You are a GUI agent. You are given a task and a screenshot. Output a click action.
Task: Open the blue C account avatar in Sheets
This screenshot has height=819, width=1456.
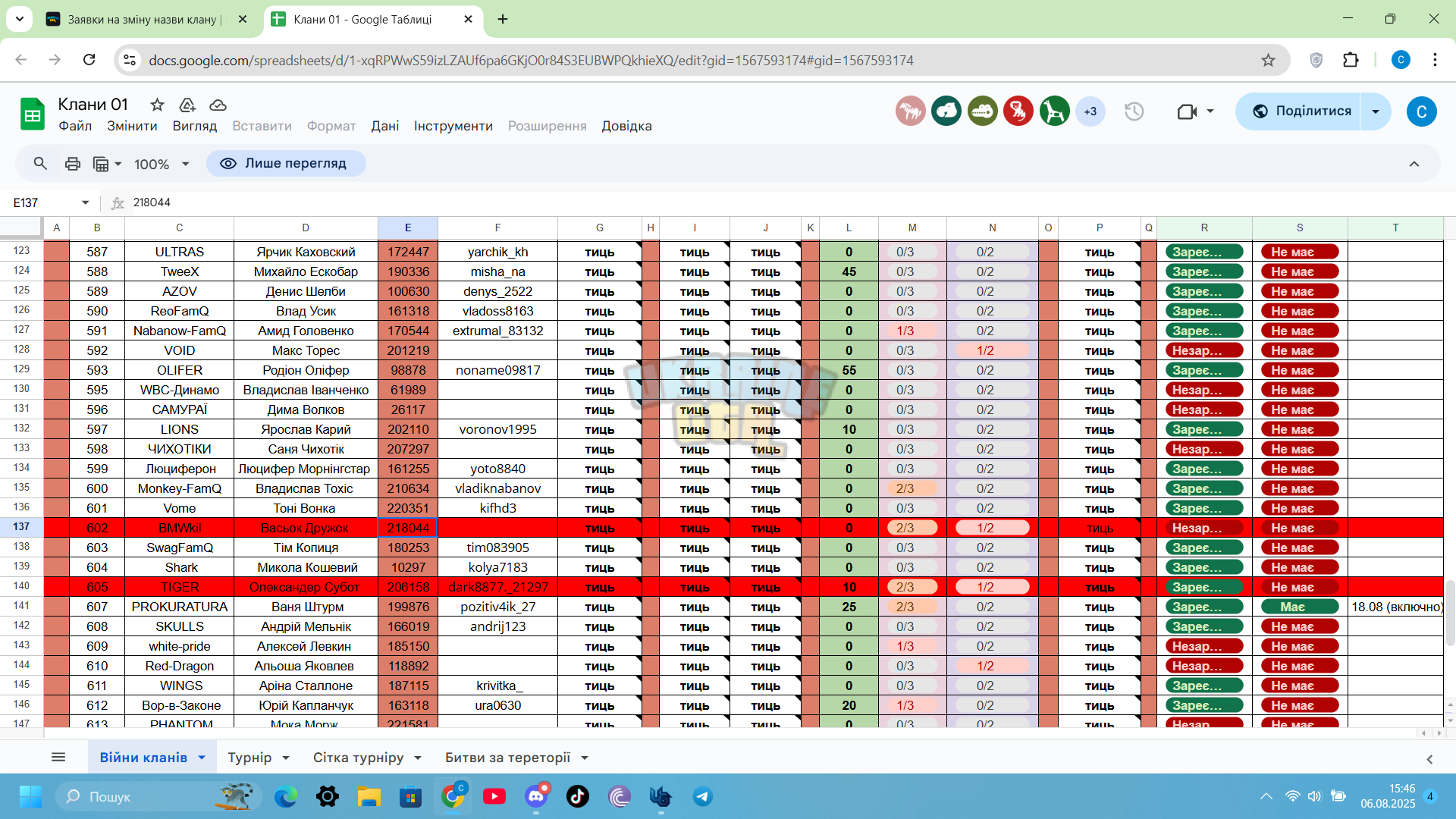(x=1421, y=111)
